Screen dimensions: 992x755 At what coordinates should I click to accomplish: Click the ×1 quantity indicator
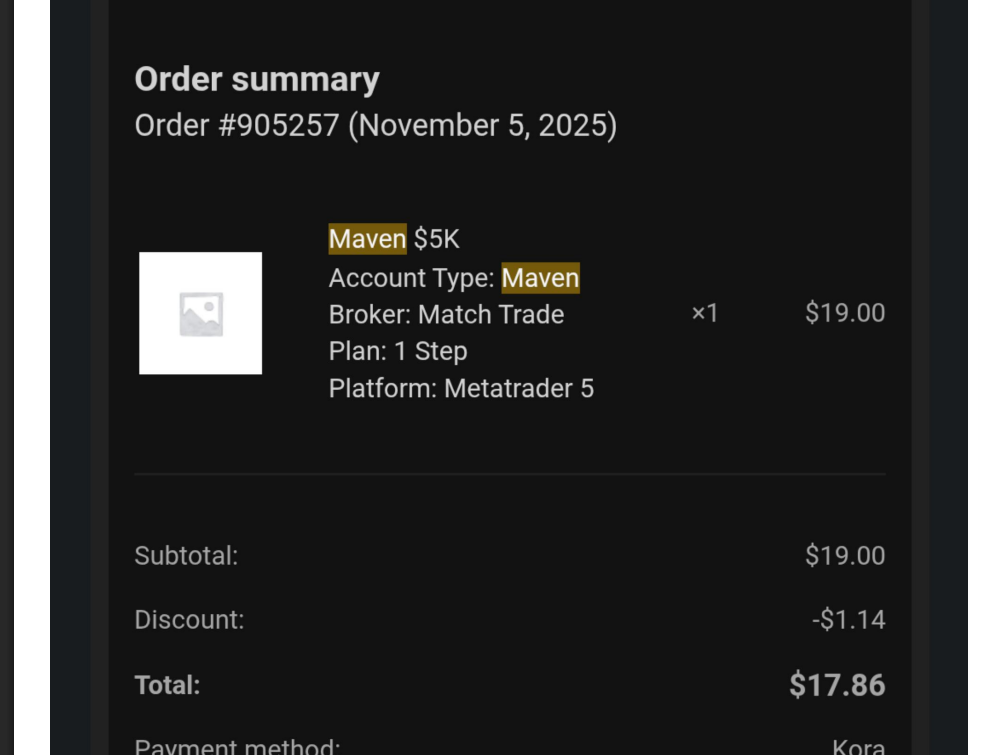(x=705, y=314)
